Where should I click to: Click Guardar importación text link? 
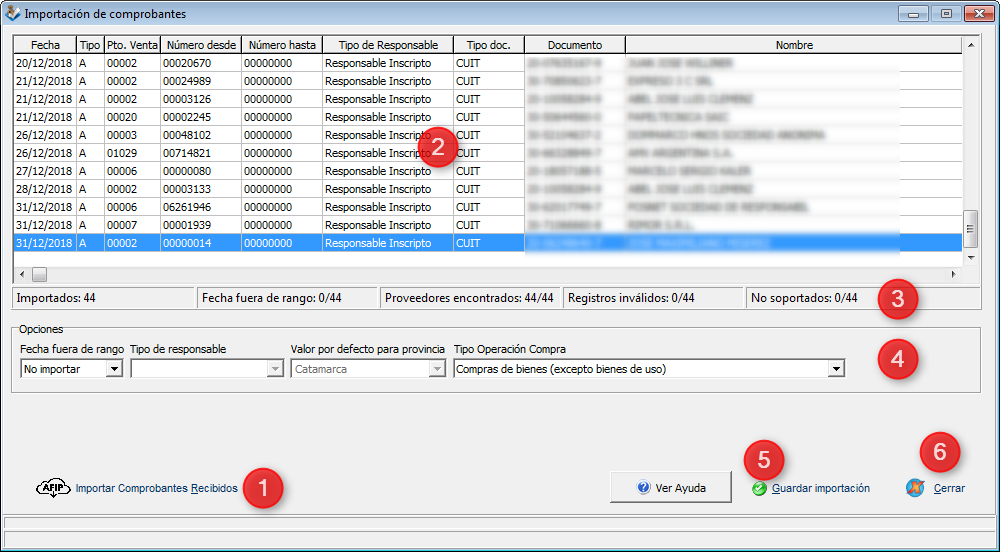coord(820,489)
